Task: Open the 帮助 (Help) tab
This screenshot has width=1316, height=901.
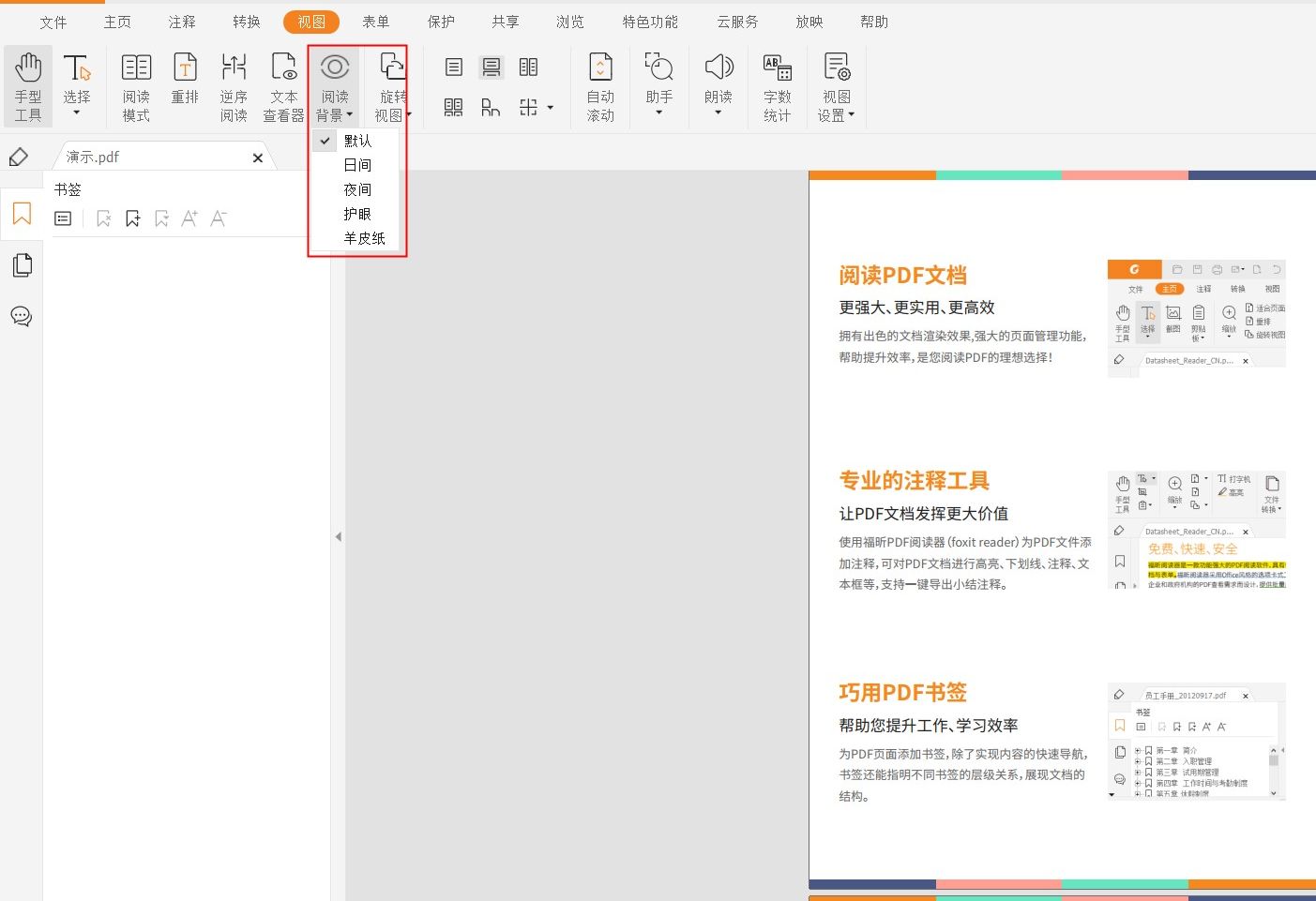Action: pyautogui.click(x=874, y=22)
